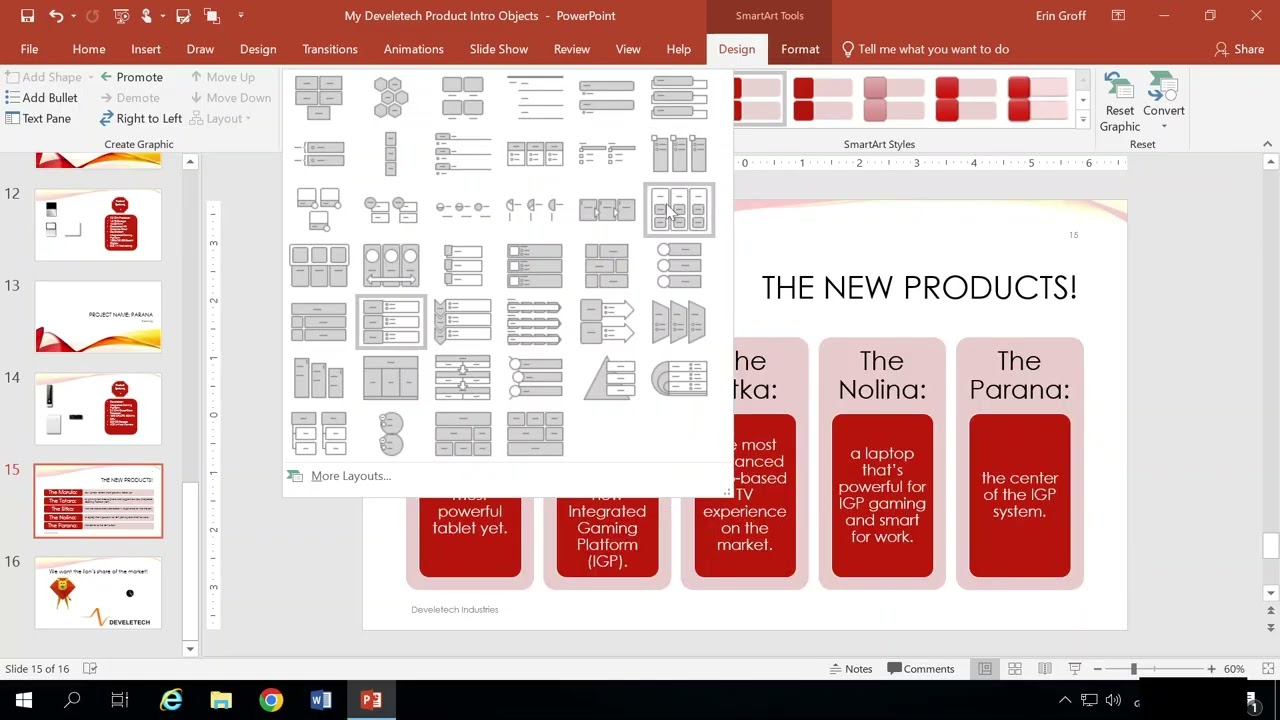Save the presentation from Quick Access Toolbar
The image size is (1280, 720).
(x=27, y=16)
